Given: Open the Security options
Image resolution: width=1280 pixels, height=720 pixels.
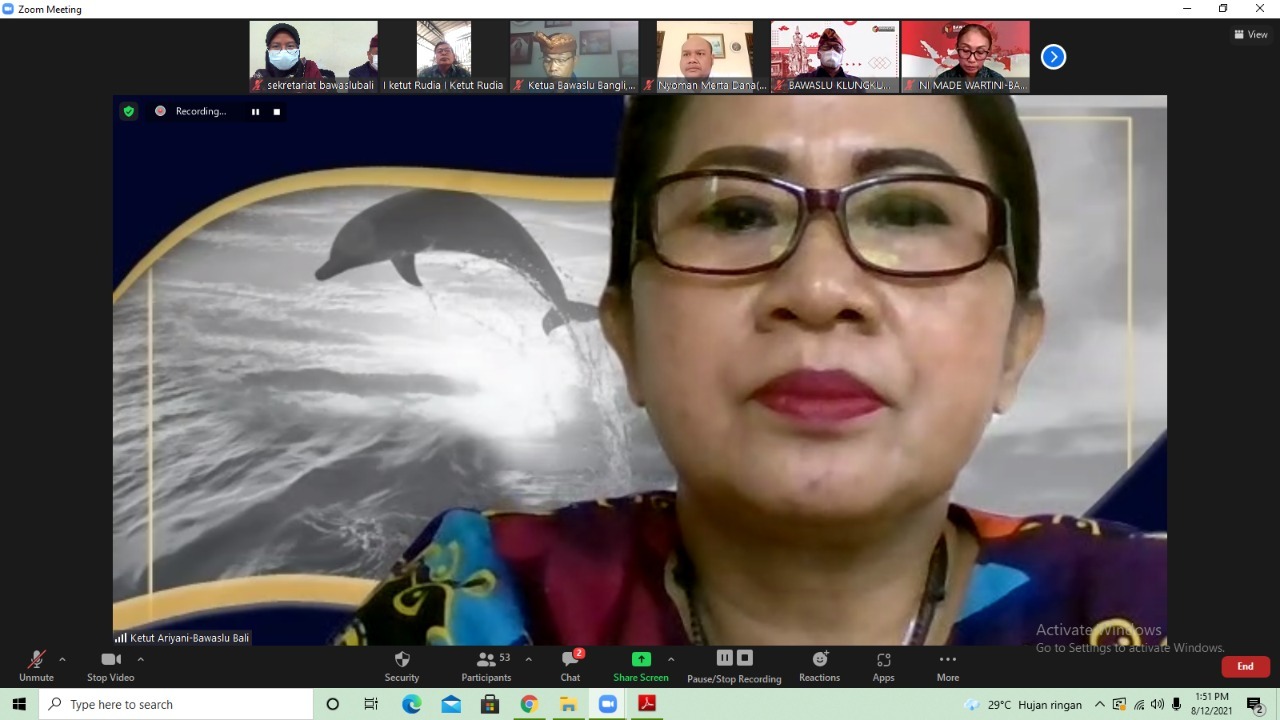Looking at the screenshot, I should [402, 666].
